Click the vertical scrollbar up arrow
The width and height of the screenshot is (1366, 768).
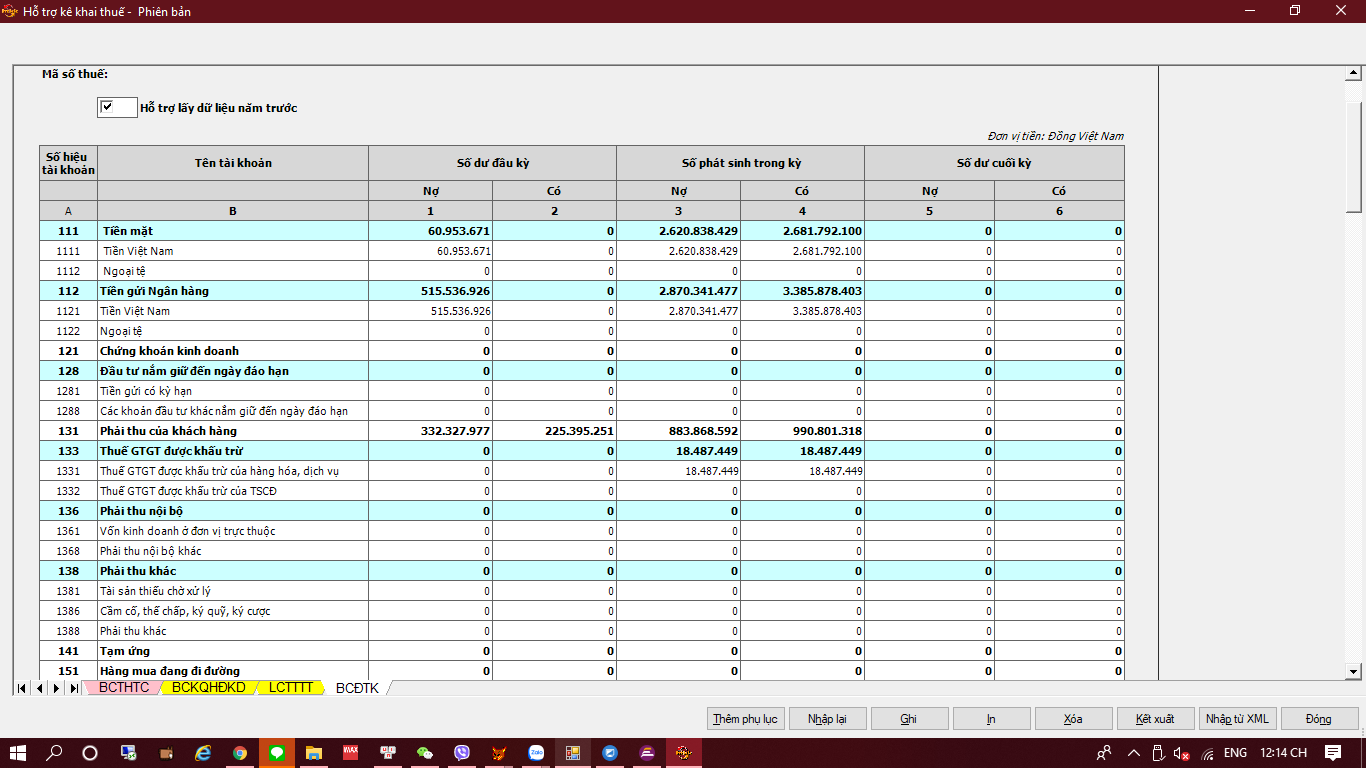[x=1354, y=75]
